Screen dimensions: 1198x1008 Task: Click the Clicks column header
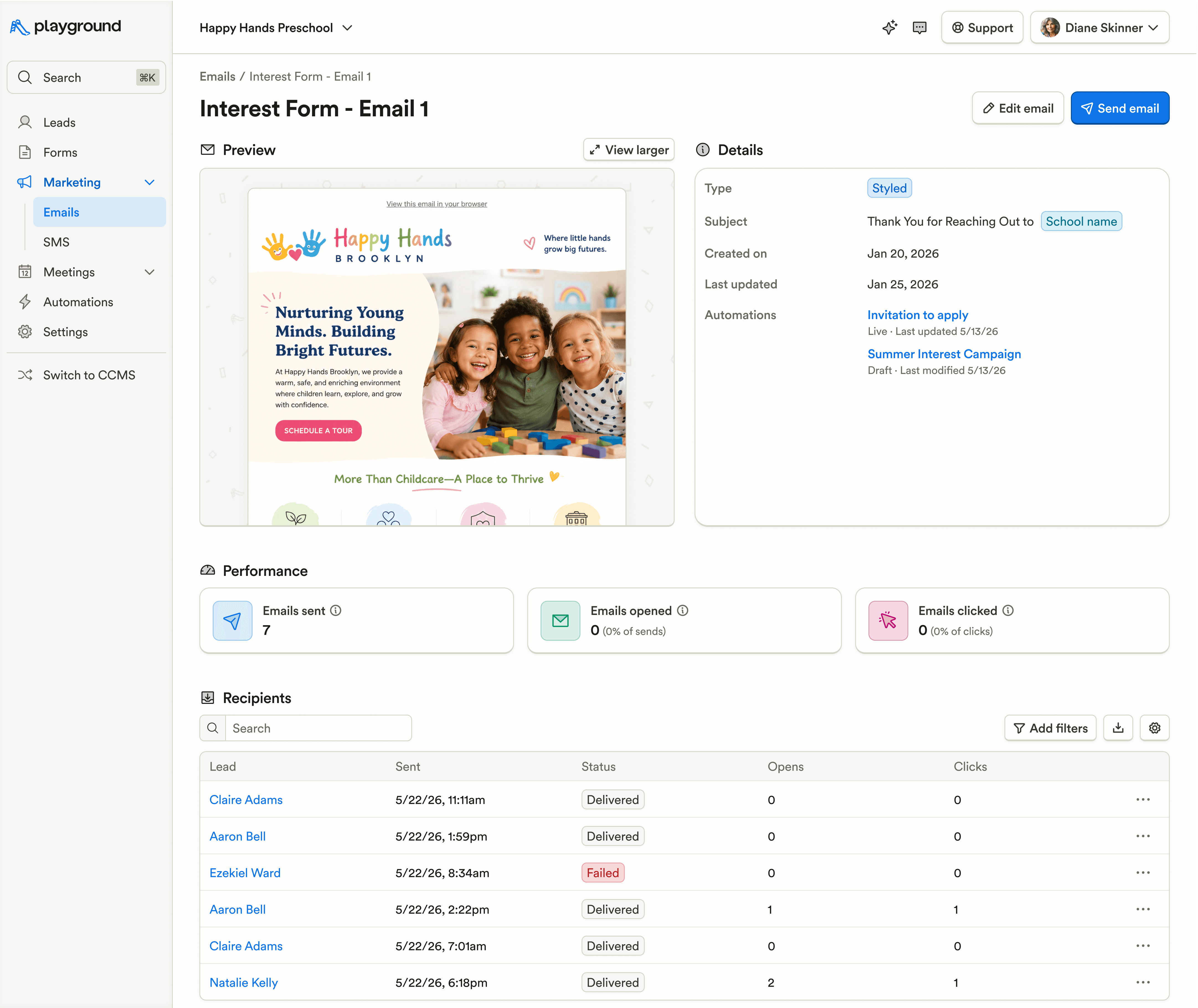(970, 766)
